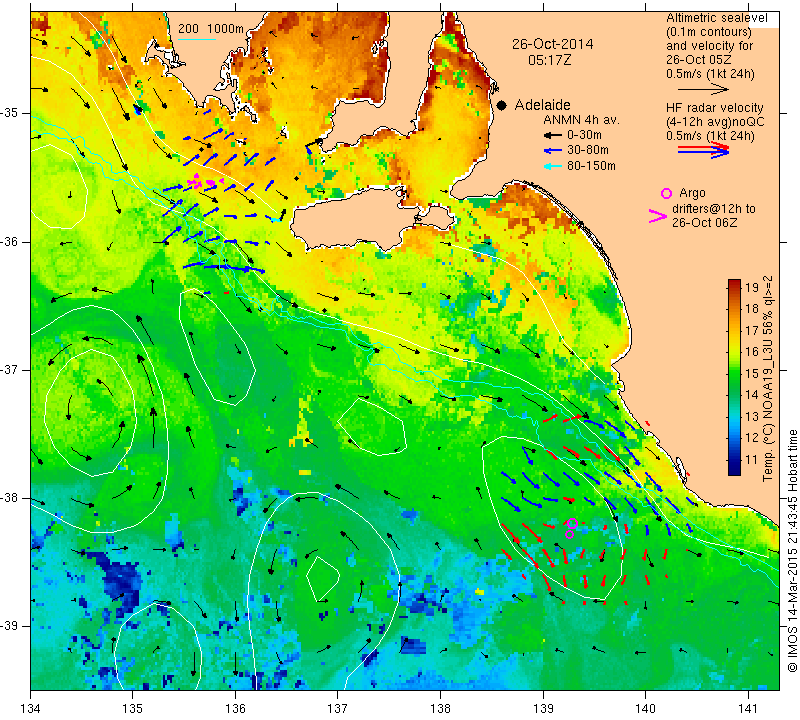Click the '(4-12h avg)noQC' legend text
This screenshot has width=800, height=720.
pos(715,122)
